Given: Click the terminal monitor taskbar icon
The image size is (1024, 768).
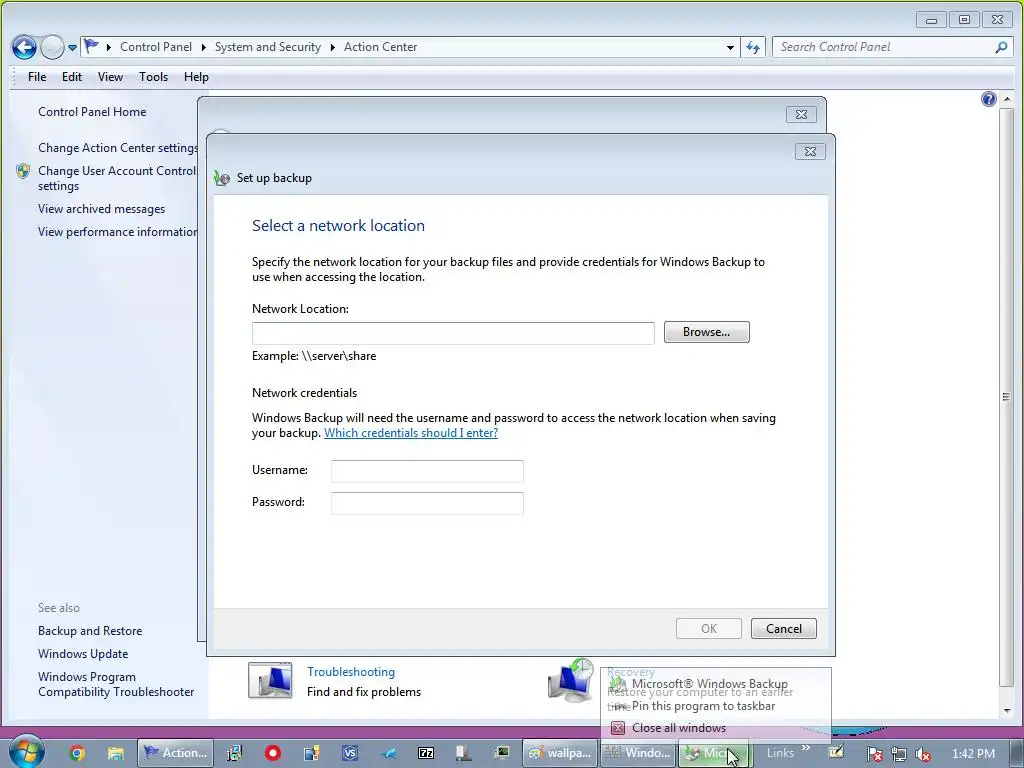Looking at the screenshot, I should point(502,753).
